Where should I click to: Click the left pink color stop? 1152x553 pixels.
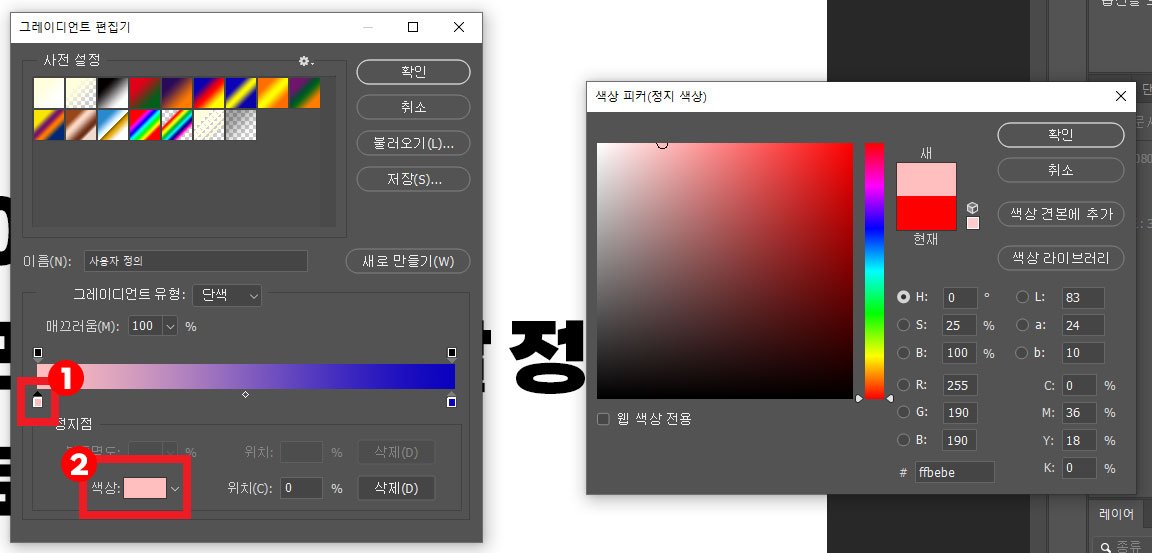click(38, 401)
